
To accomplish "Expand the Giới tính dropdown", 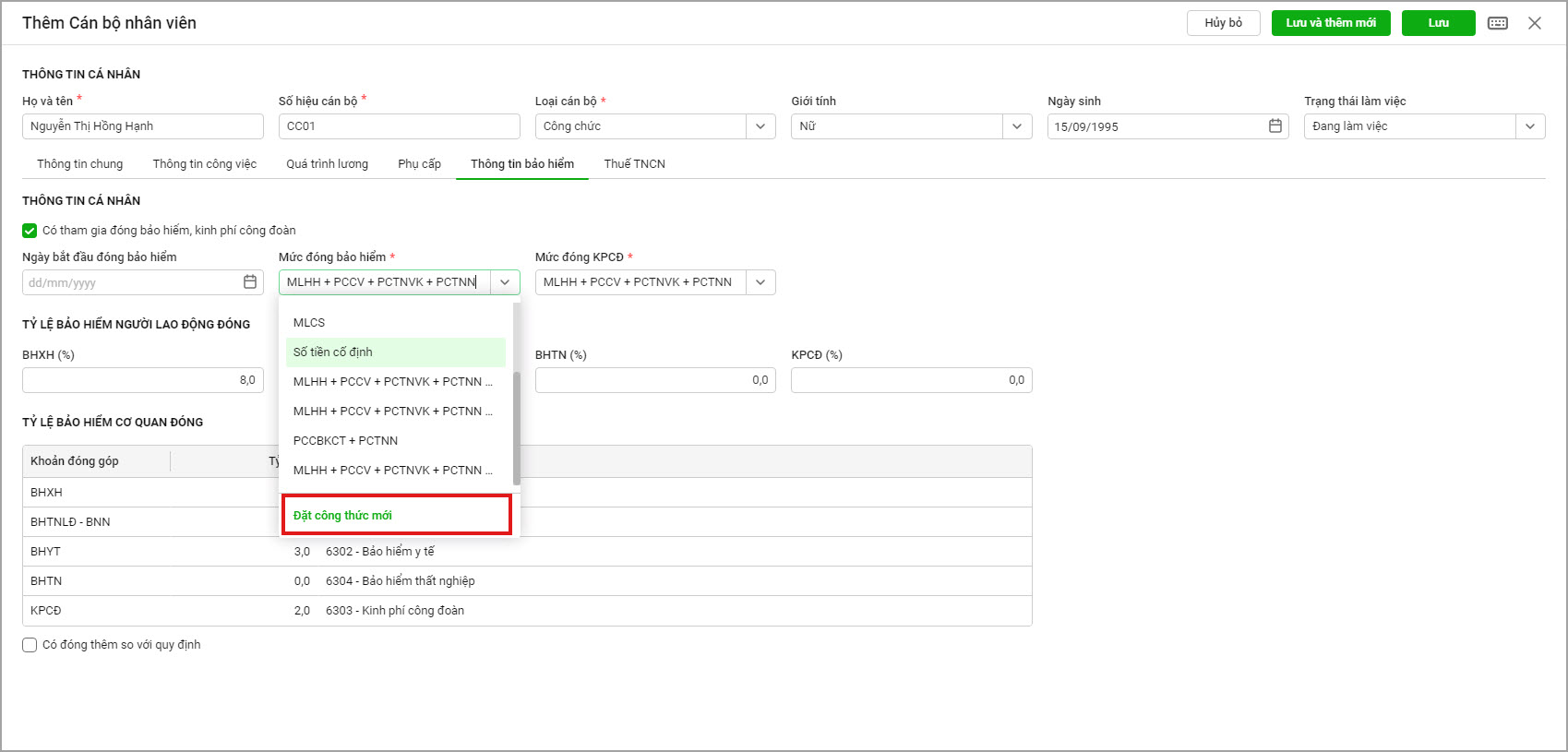I will (x=1016, y=126).
